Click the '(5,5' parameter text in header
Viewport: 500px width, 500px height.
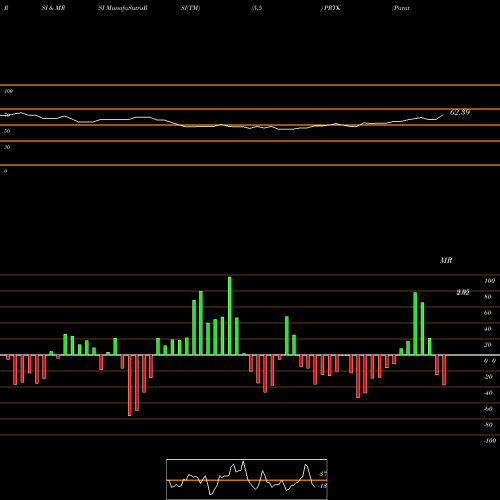[257, 8]
